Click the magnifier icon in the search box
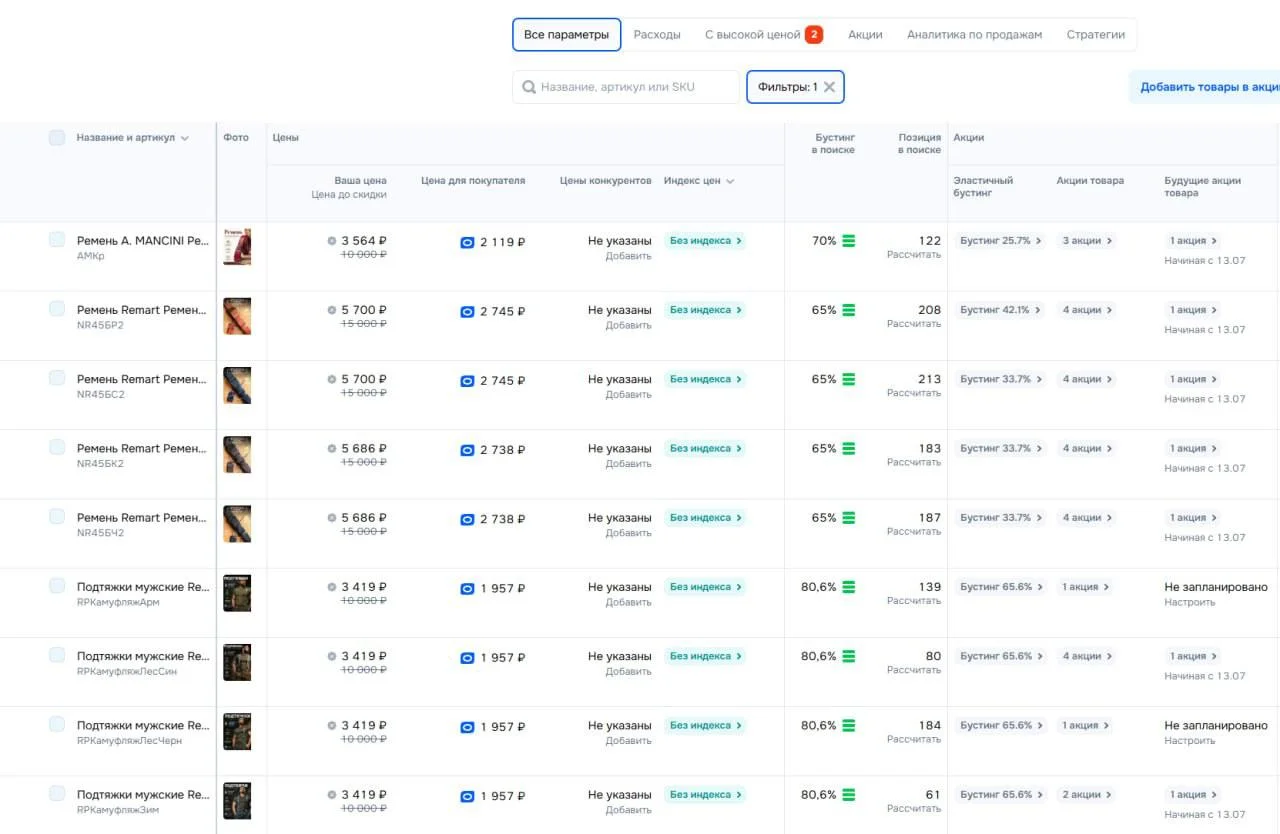Viewport: 1280px width, 834px height. click(528, 87)
